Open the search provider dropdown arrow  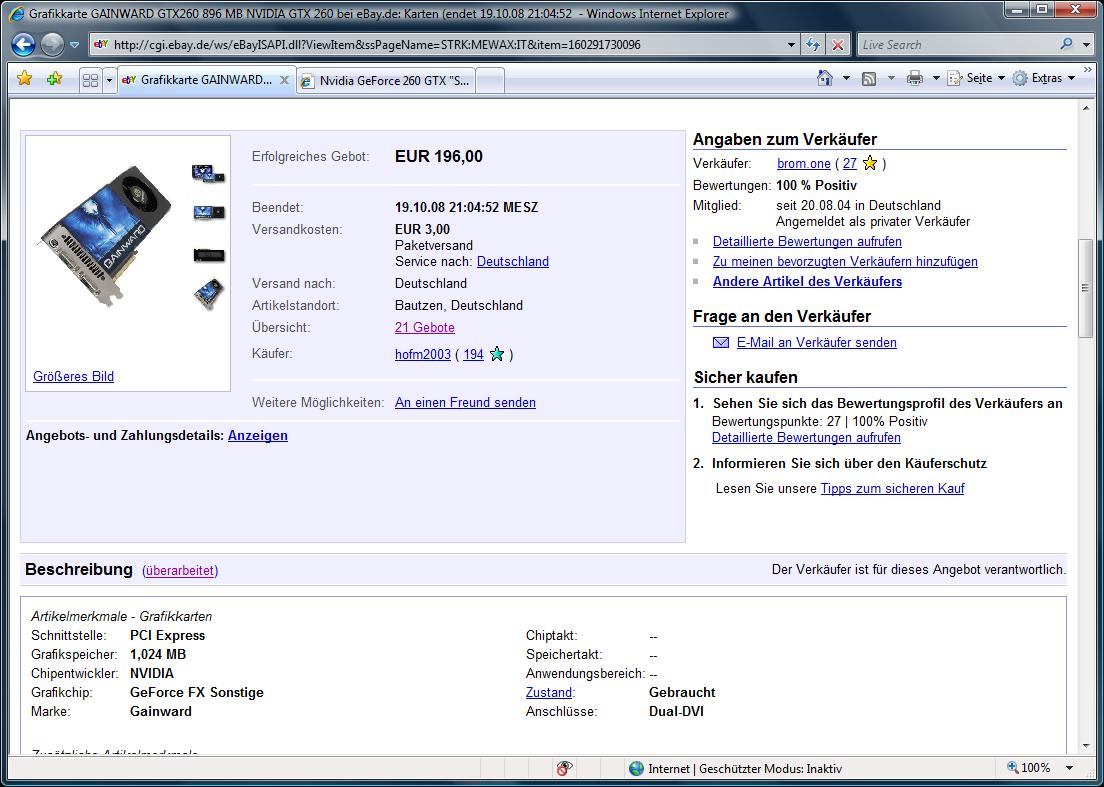pyautogui.click(x=1086, y=45)
